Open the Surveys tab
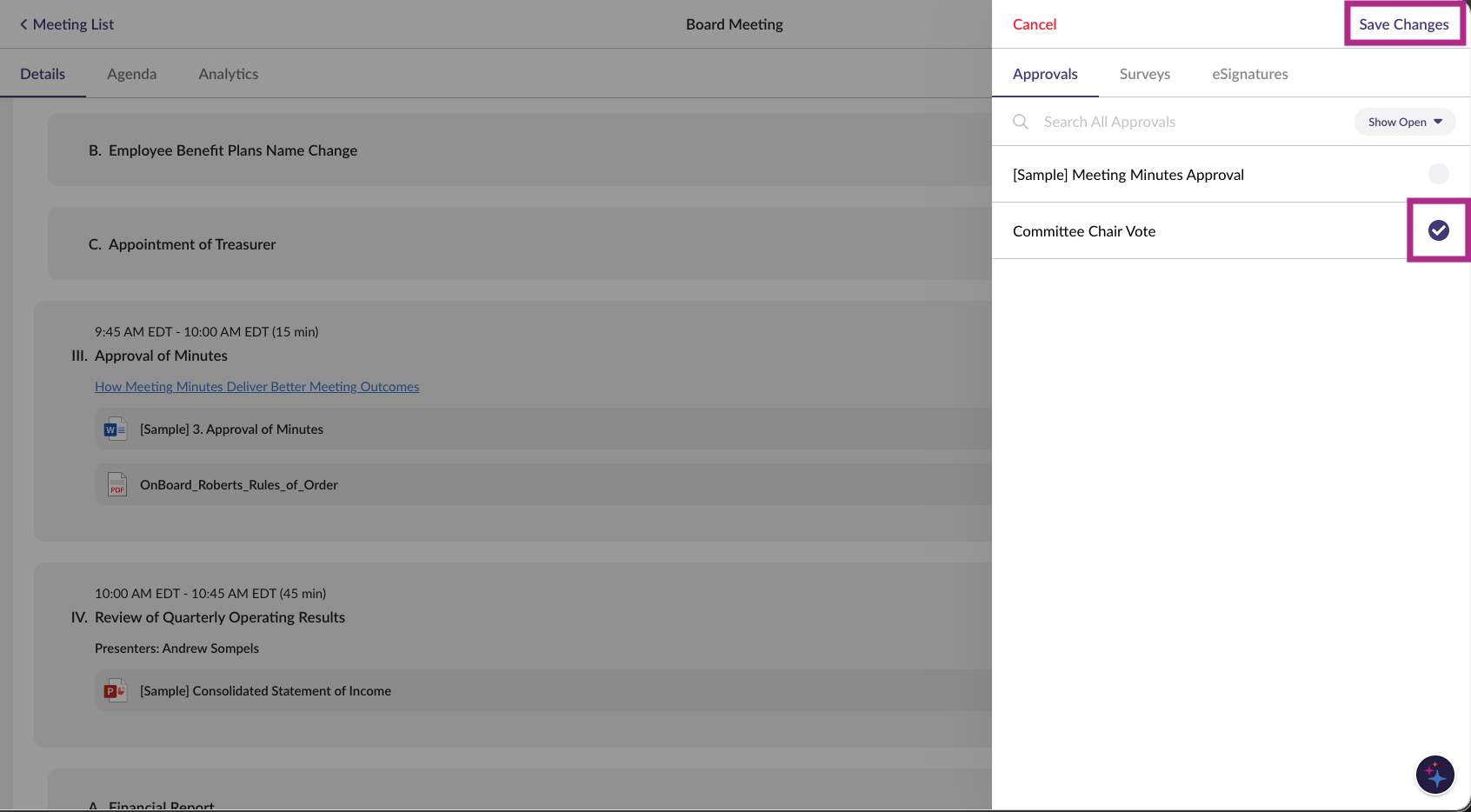The height and width of the screenshot is (812, 1471). point(1144,74)
